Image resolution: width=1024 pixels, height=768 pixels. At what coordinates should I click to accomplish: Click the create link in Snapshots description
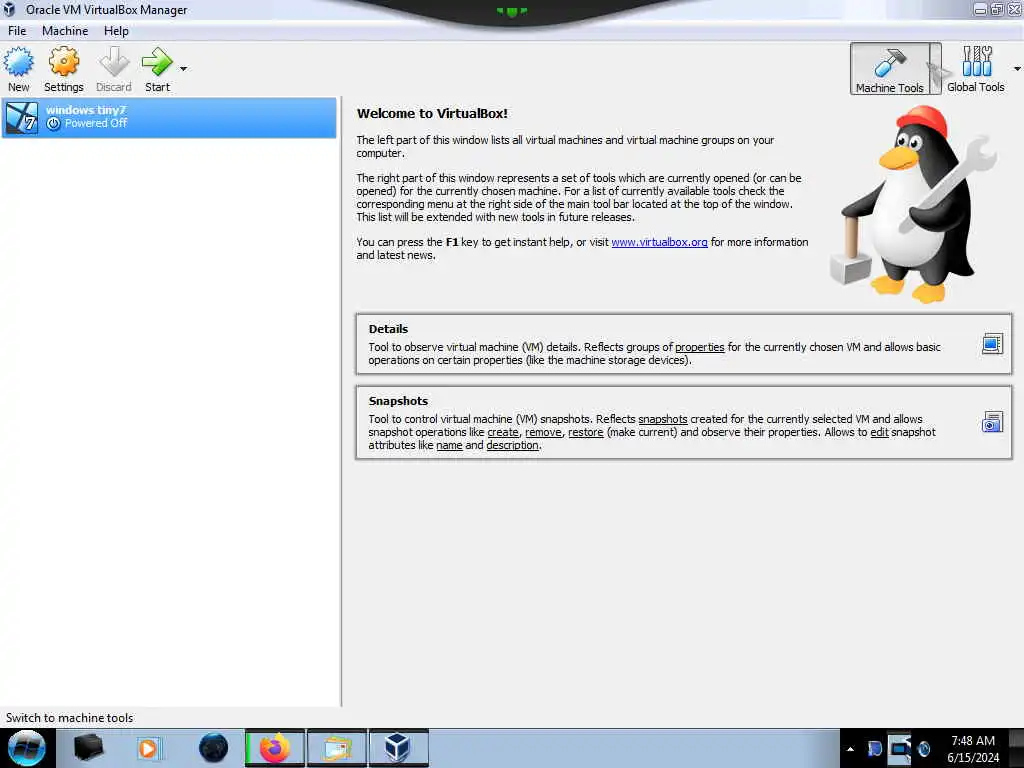point(503,432)
